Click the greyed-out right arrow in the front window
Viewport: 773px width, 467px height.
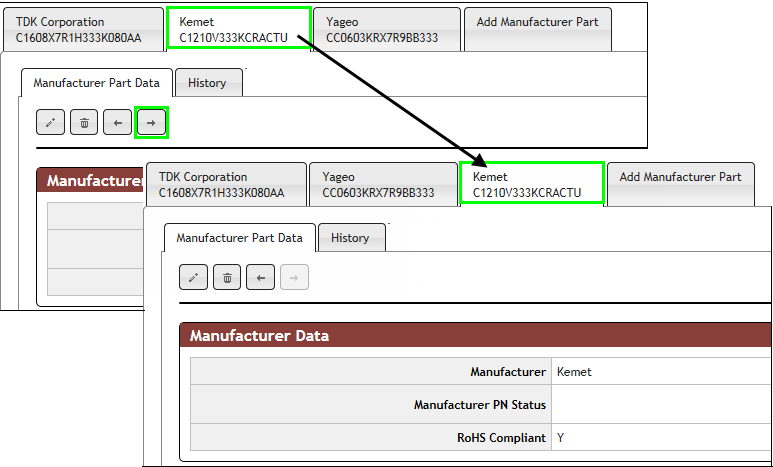[294, 277]
